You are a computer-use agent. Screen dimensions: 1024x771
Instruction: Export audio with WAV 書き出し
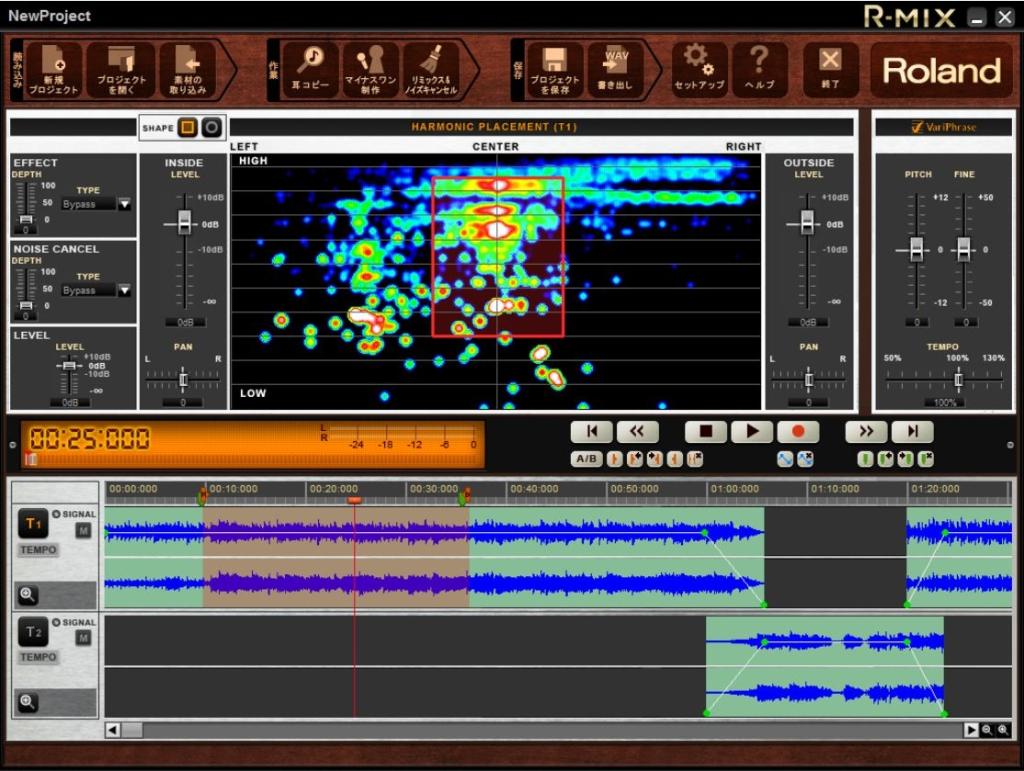614,70
